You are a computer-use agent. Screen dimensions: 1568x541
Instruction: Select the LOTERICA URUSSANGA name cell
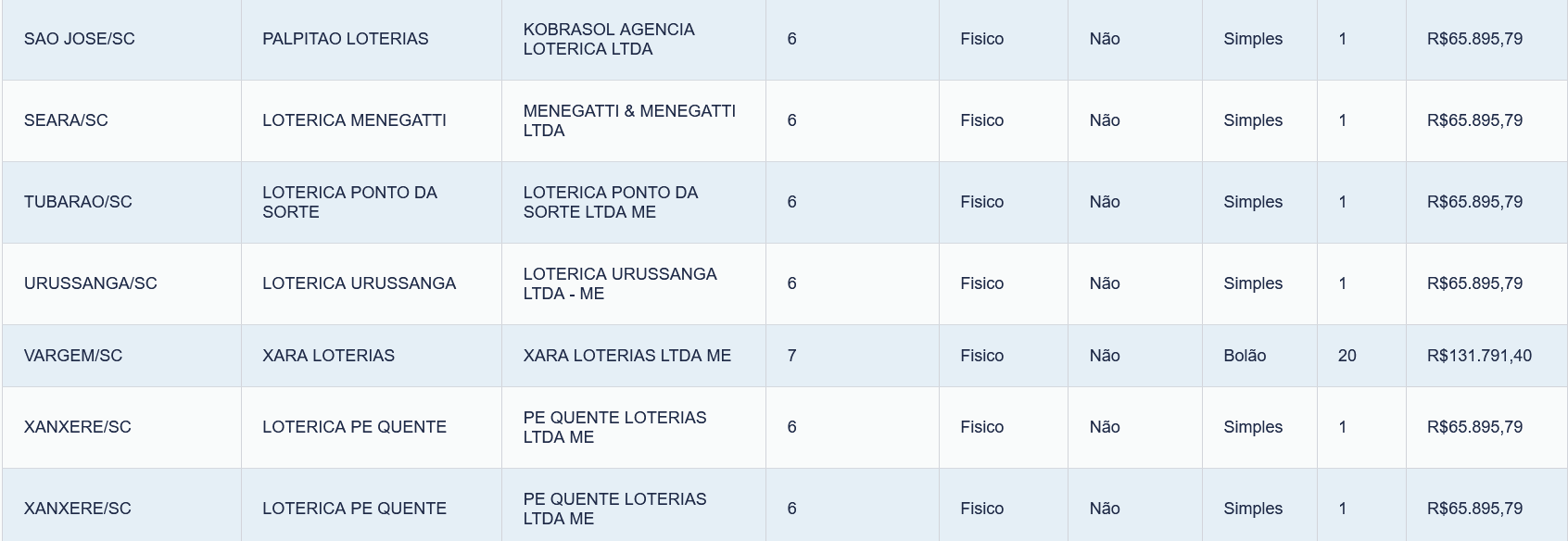click(x=371, y=283)
